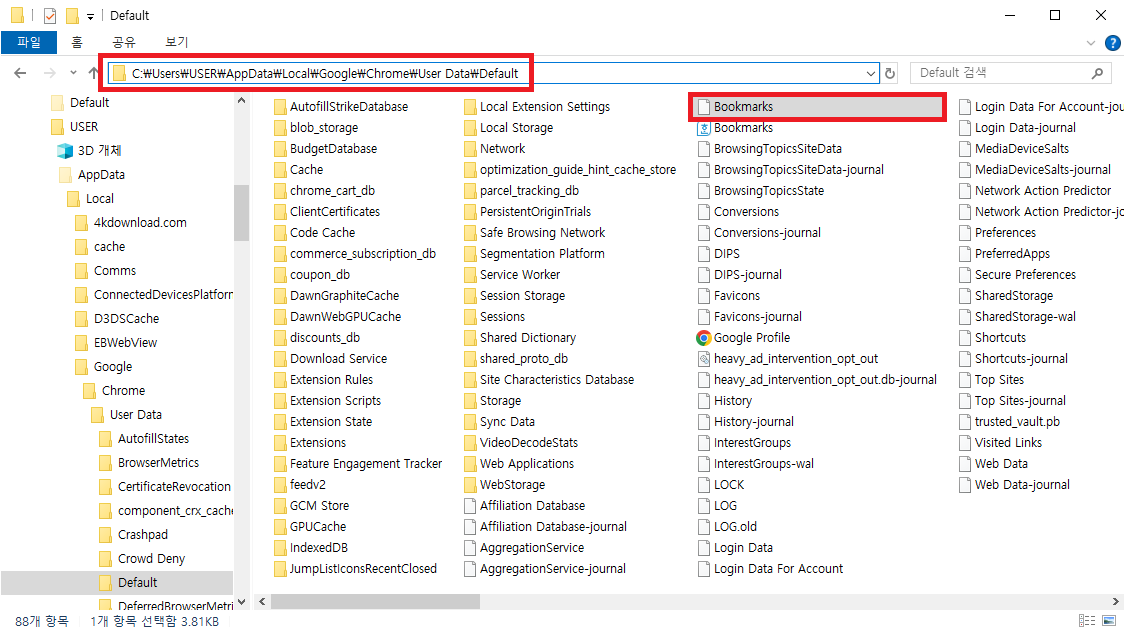Switch to the 홈 ribbon tab

tap(77, 42)
